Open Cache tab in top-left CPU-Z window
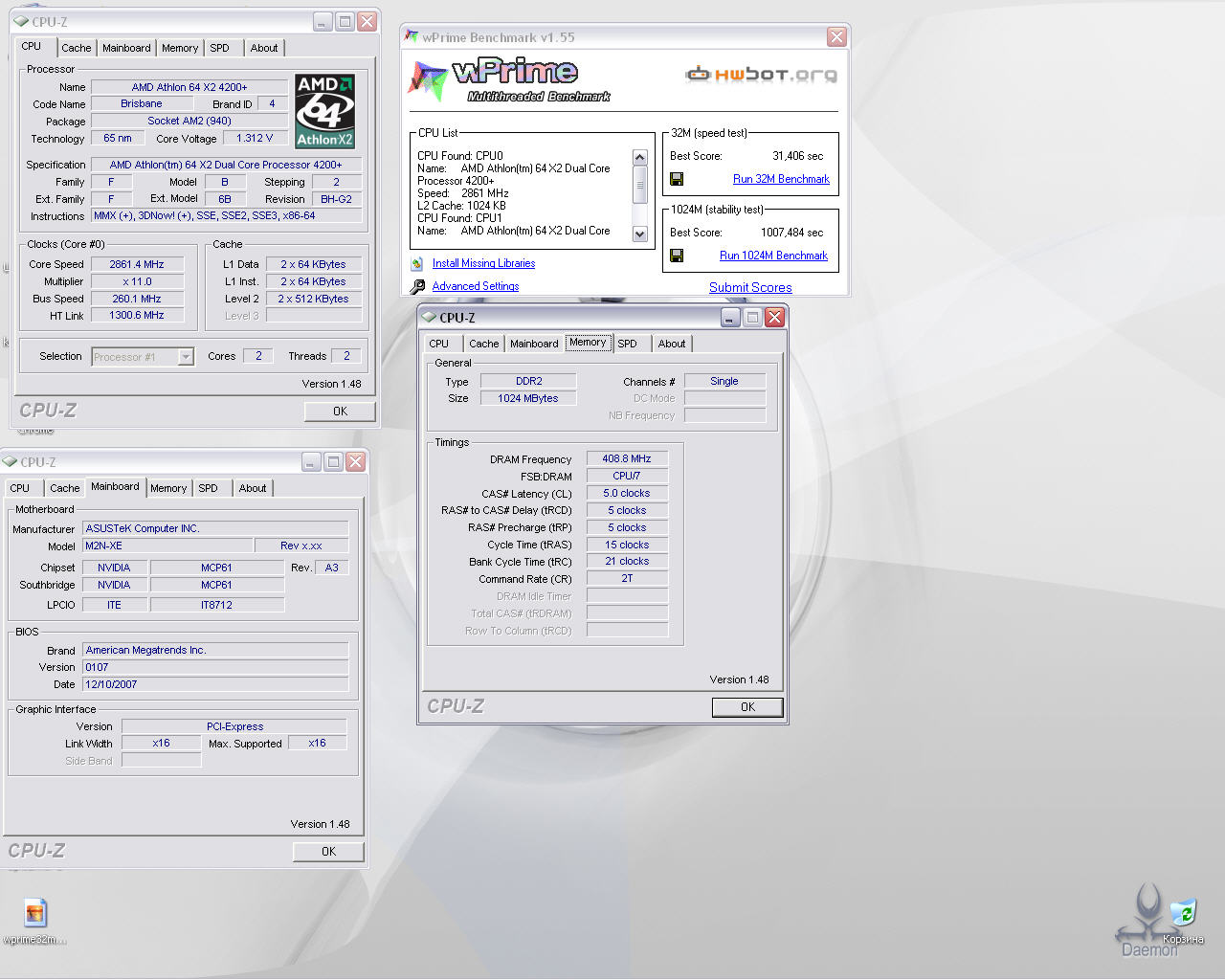 tap(77, 48)
